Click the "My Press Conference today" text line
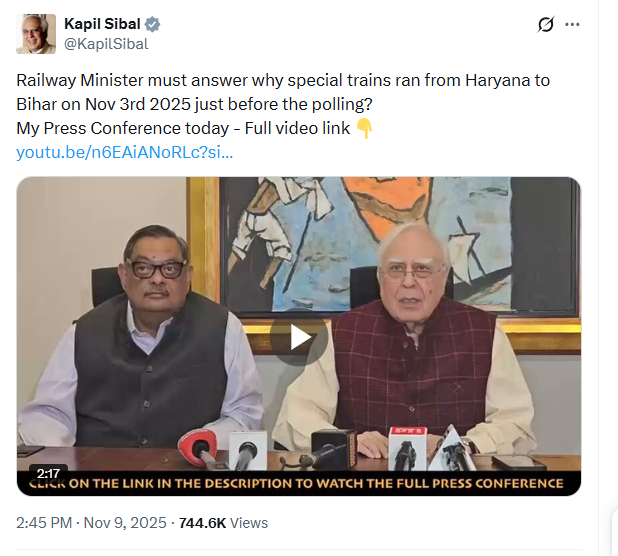The width and height of the screenshot is (618, 556). 185,129
